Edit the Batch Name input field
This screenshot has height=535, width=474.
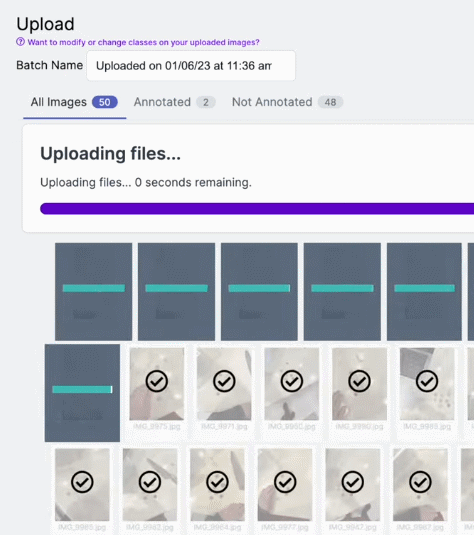point(191,66)
